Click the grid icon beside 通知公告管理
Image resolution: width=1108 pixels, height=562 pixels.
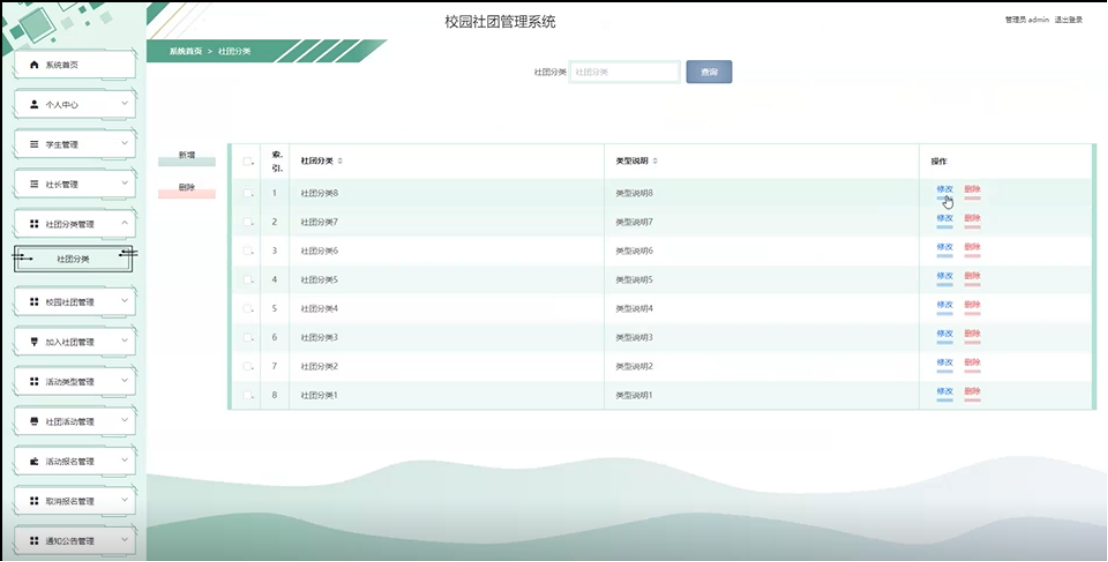(34, 541)
